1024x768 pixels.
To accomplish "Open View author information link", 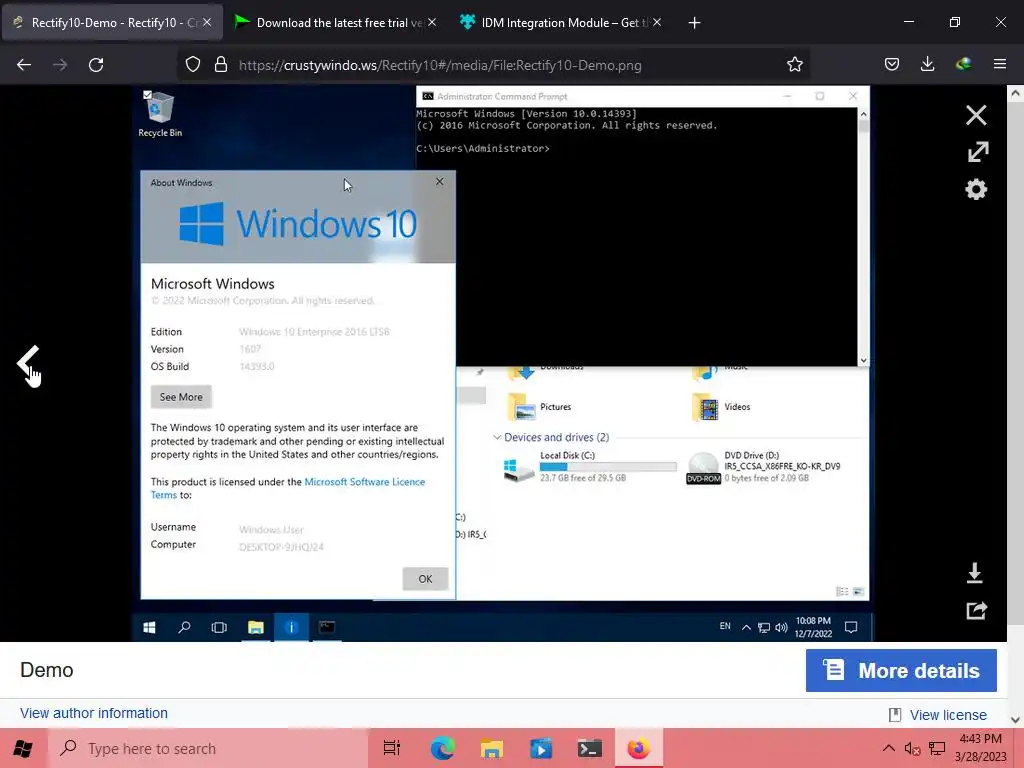I will click(x=94, y=713).
